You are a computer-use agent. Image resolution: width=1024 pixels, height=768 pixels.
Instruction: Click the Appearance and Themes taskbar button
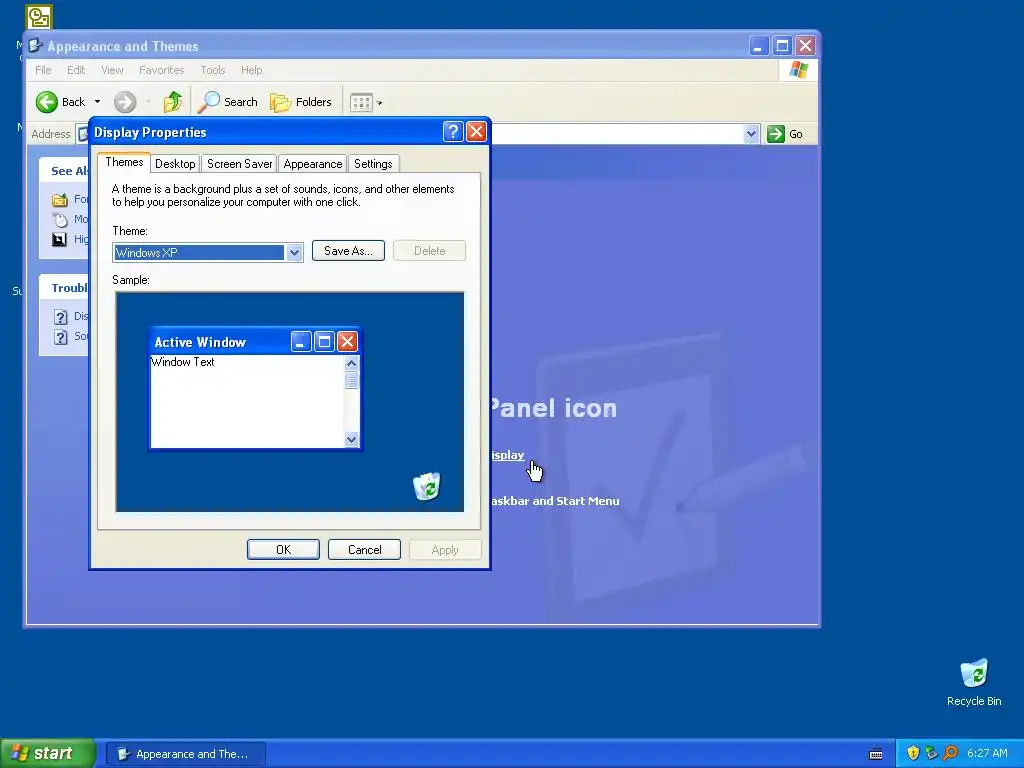point(186,754)
